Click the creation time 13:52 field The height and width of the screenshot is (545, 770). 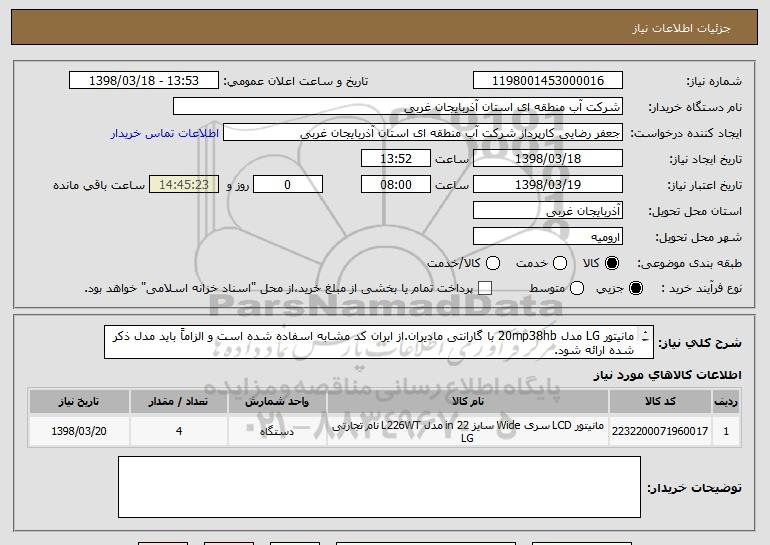[x=396, y=159]
